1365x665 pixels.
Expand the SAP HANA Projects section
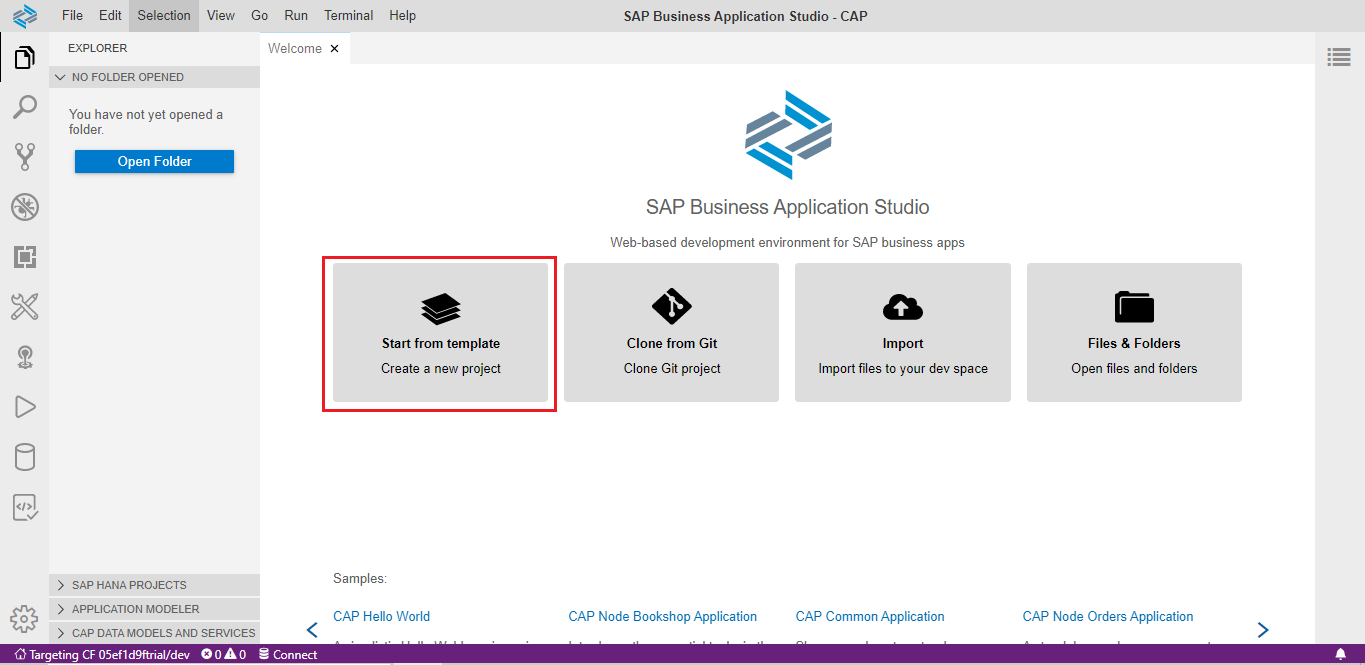tap(129, 585)
